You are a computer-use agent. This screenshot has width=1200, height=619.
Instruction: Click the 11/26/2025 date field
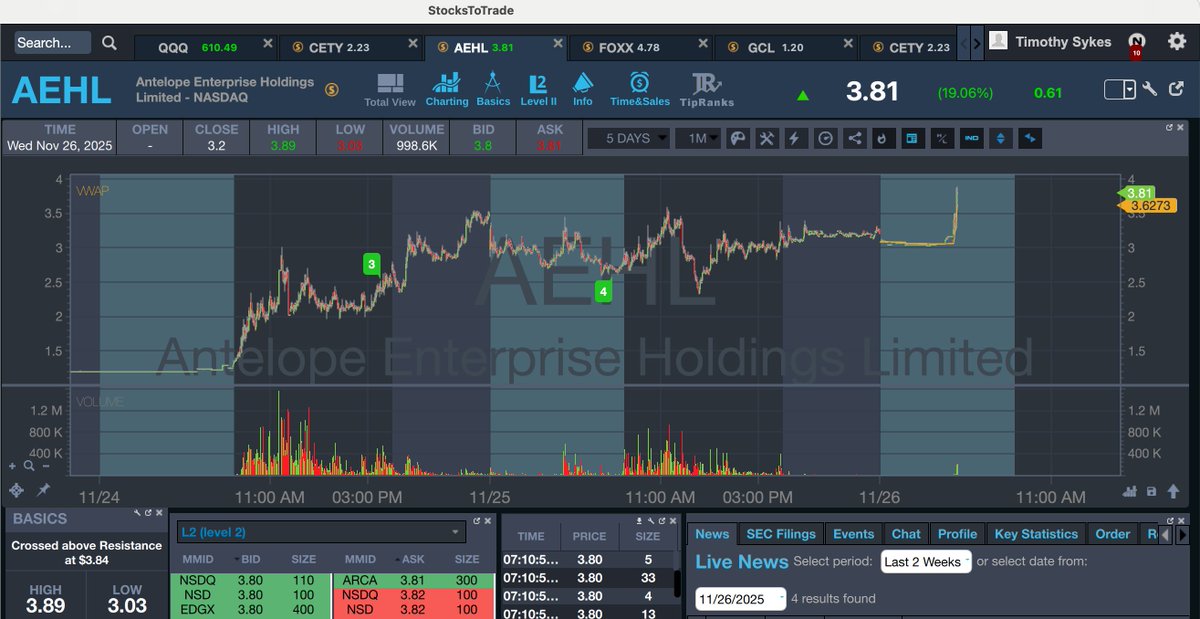click(740, 598)
